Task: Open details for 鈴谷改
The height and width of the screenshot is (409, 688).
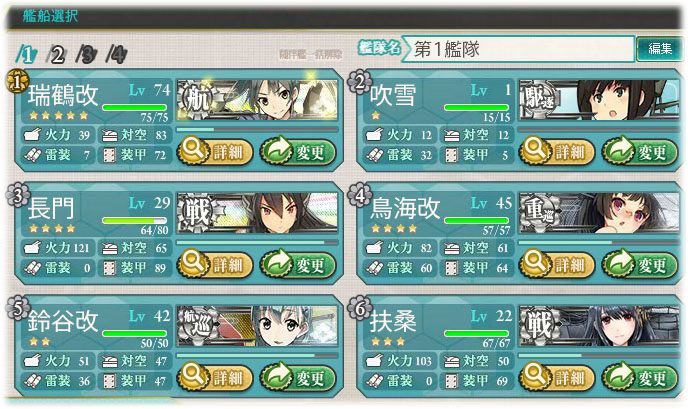Action: [x=215, y=377]
